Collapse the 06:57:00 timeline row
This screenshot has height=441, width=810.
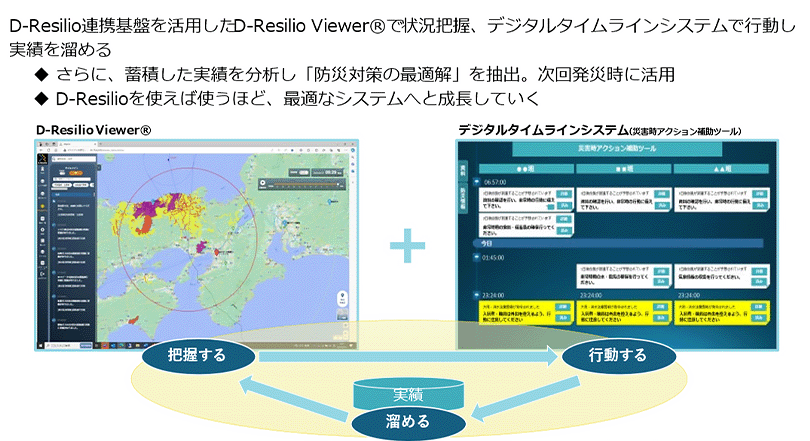click(477, 182)
